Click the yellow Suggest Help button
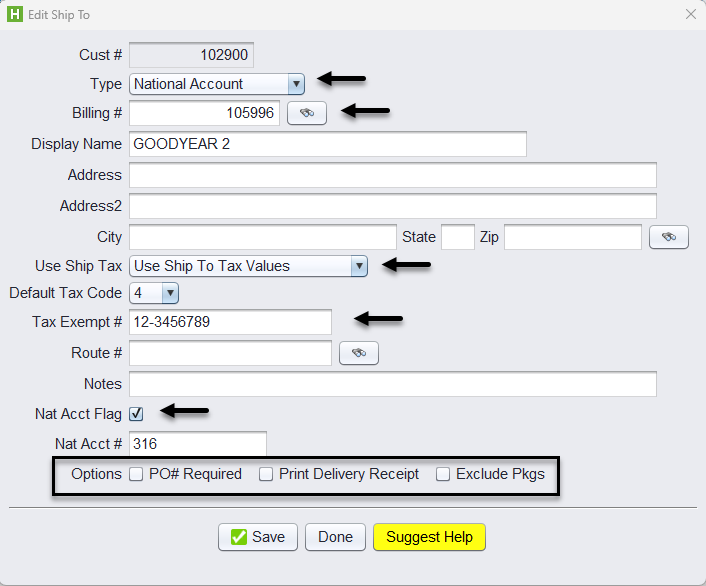Screen dimensions: 706x586 [429, 537]
